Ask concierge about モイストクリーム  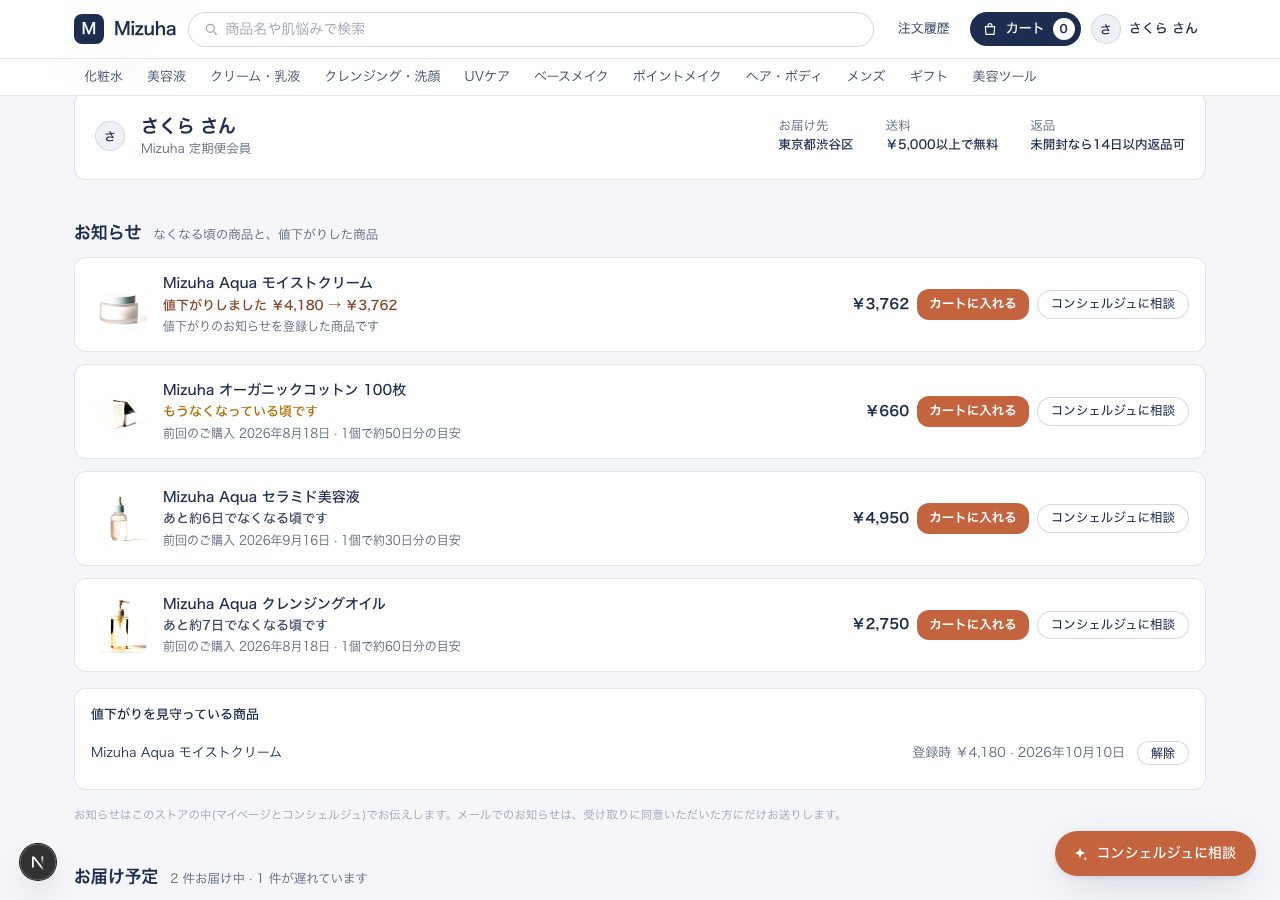click(1113, 304)
